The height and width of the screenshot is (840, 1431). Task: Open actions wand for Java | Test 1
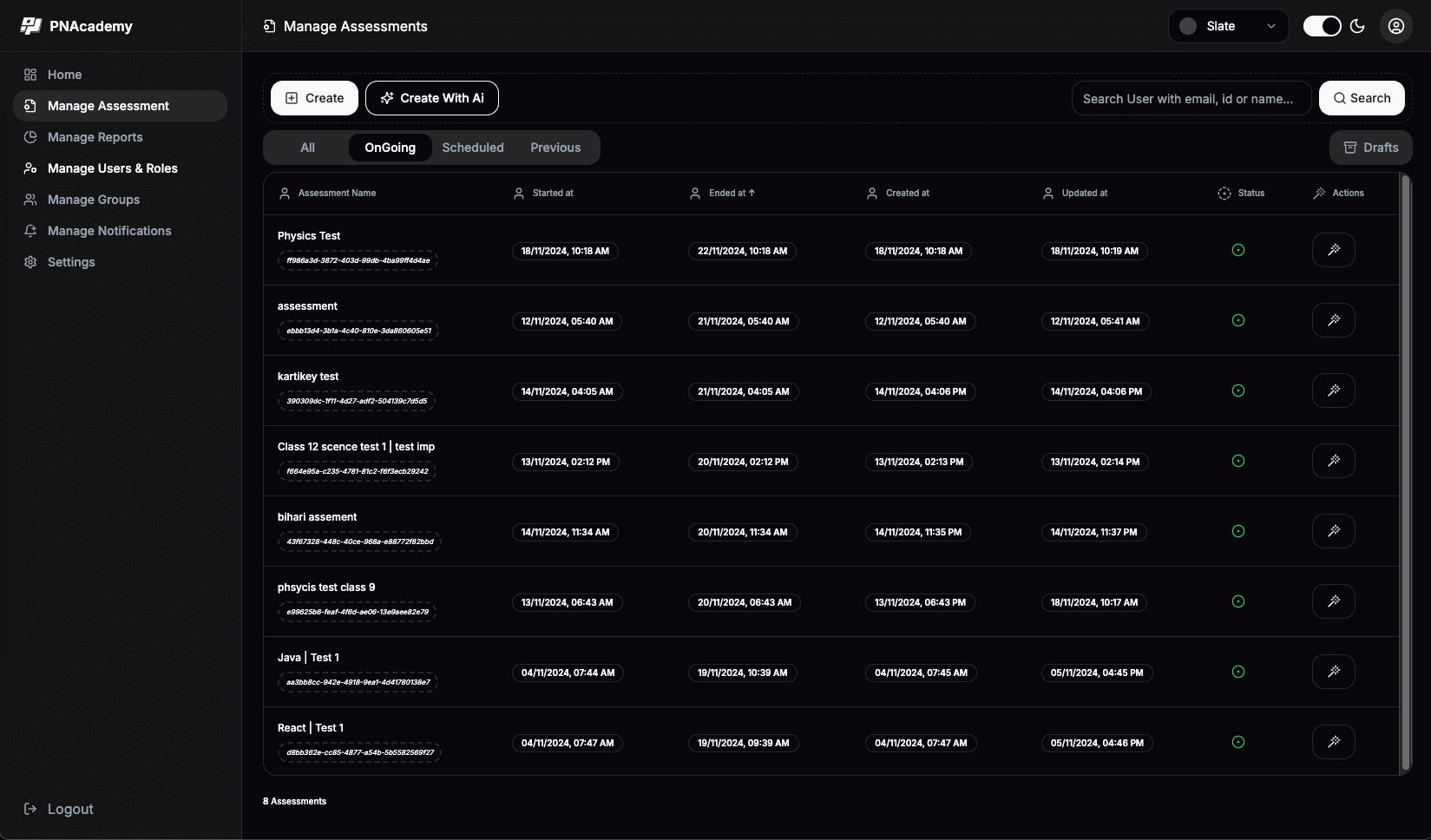(1333, 672)
